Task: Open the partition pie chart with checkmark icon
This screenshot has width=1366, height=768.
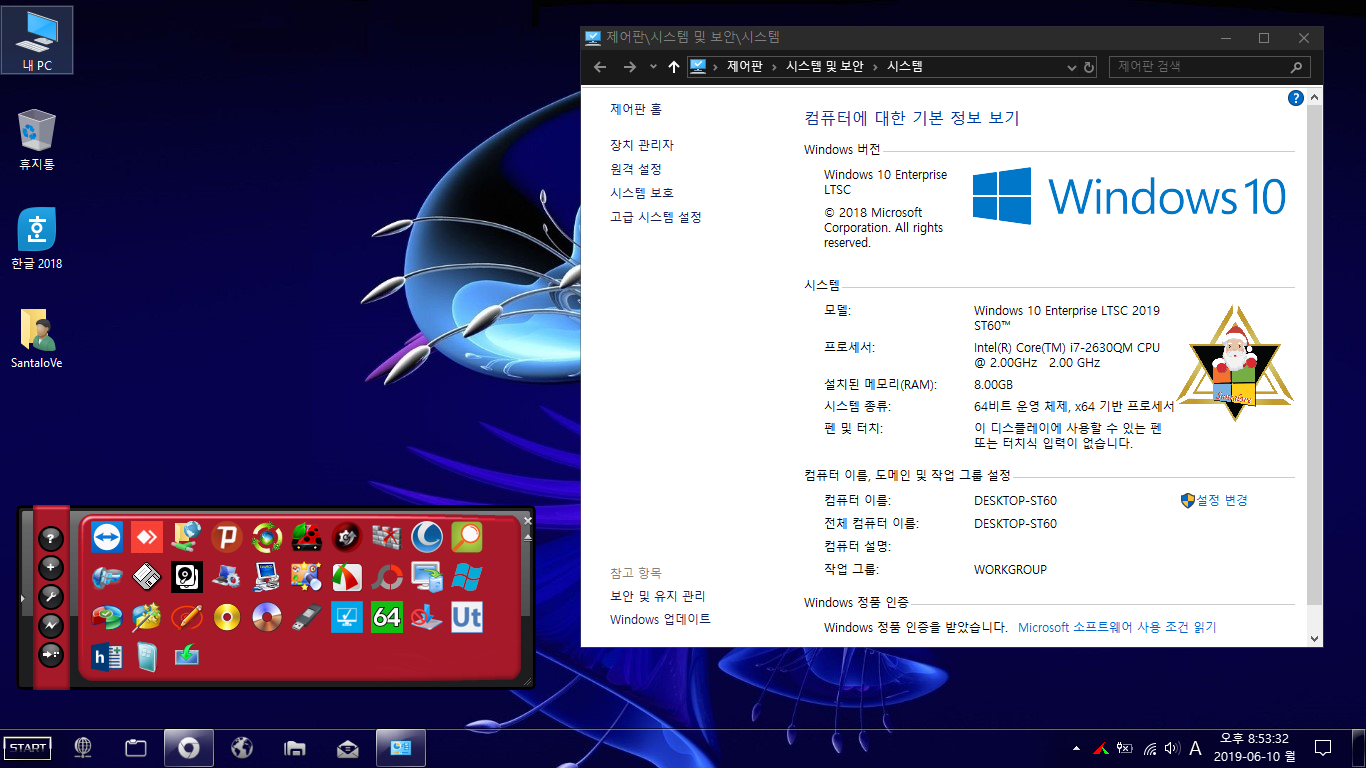Action: (107, 617)
